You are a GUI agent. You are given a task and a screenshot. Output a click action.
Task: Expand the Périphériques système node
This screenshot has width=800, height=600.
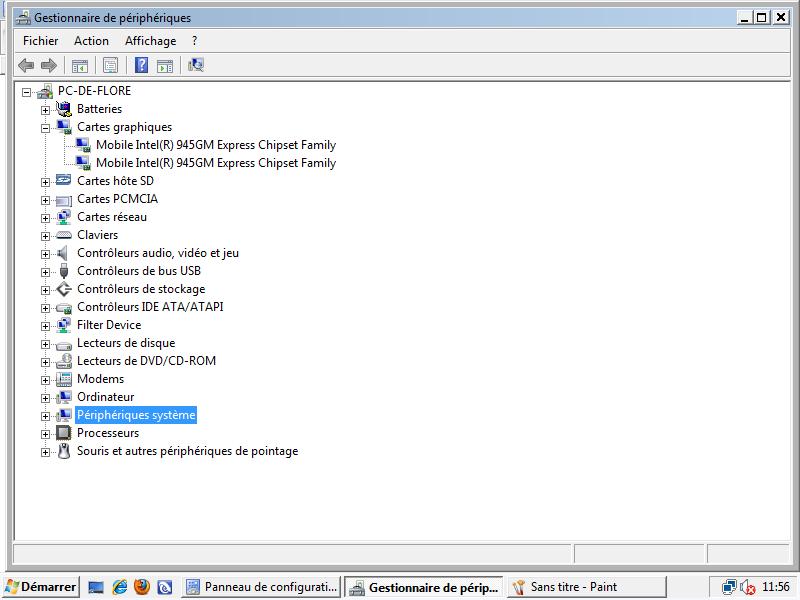[45, 416]
